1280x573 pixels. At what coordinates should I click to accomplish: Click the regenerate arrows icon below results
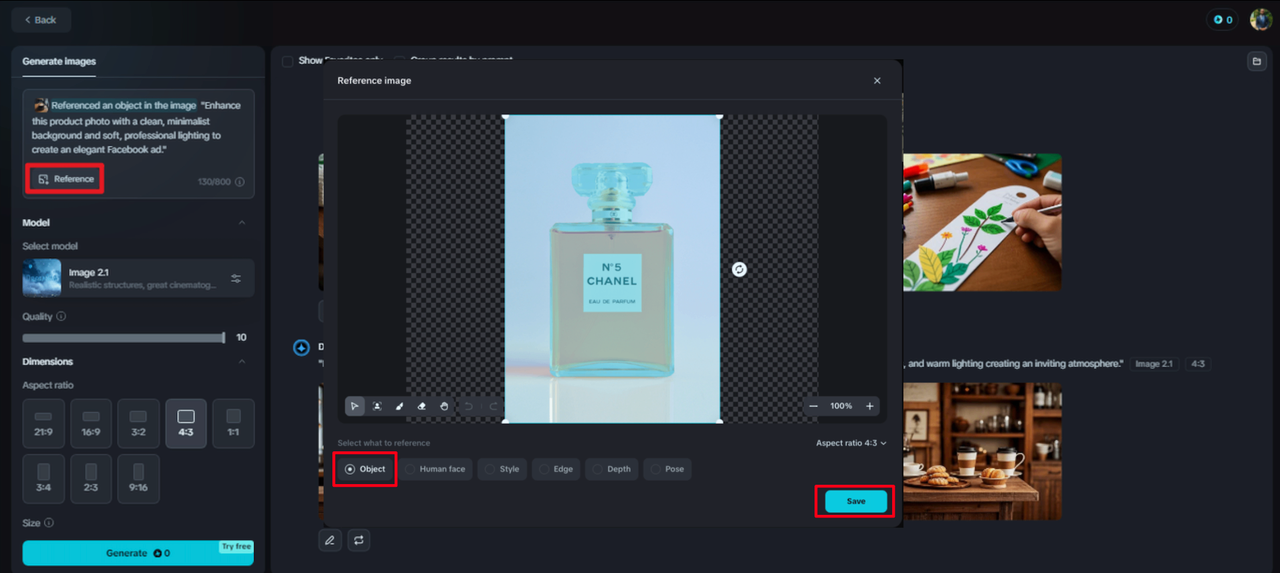point(359,540)
